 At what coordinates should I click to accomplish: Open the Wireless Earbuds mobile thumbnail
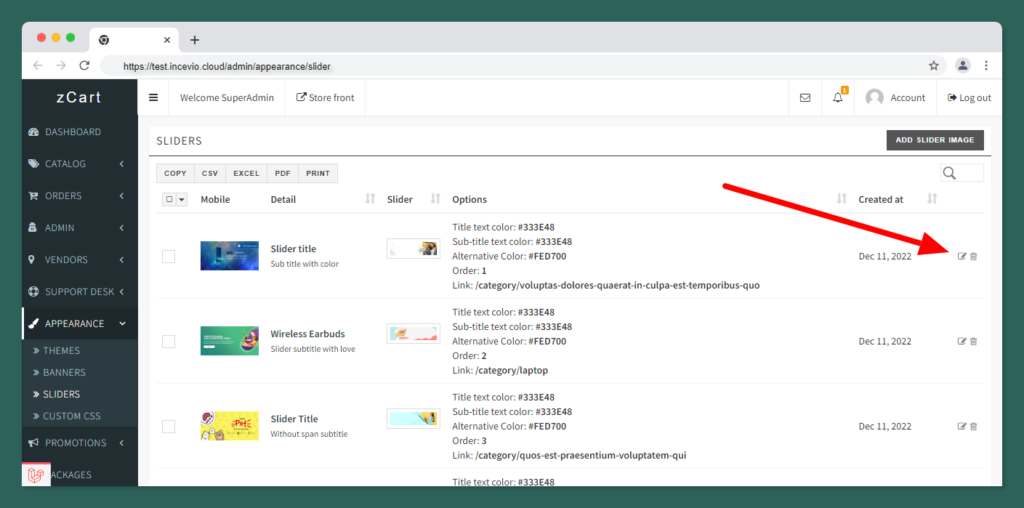pyautogui.click(x=229, y=341)
